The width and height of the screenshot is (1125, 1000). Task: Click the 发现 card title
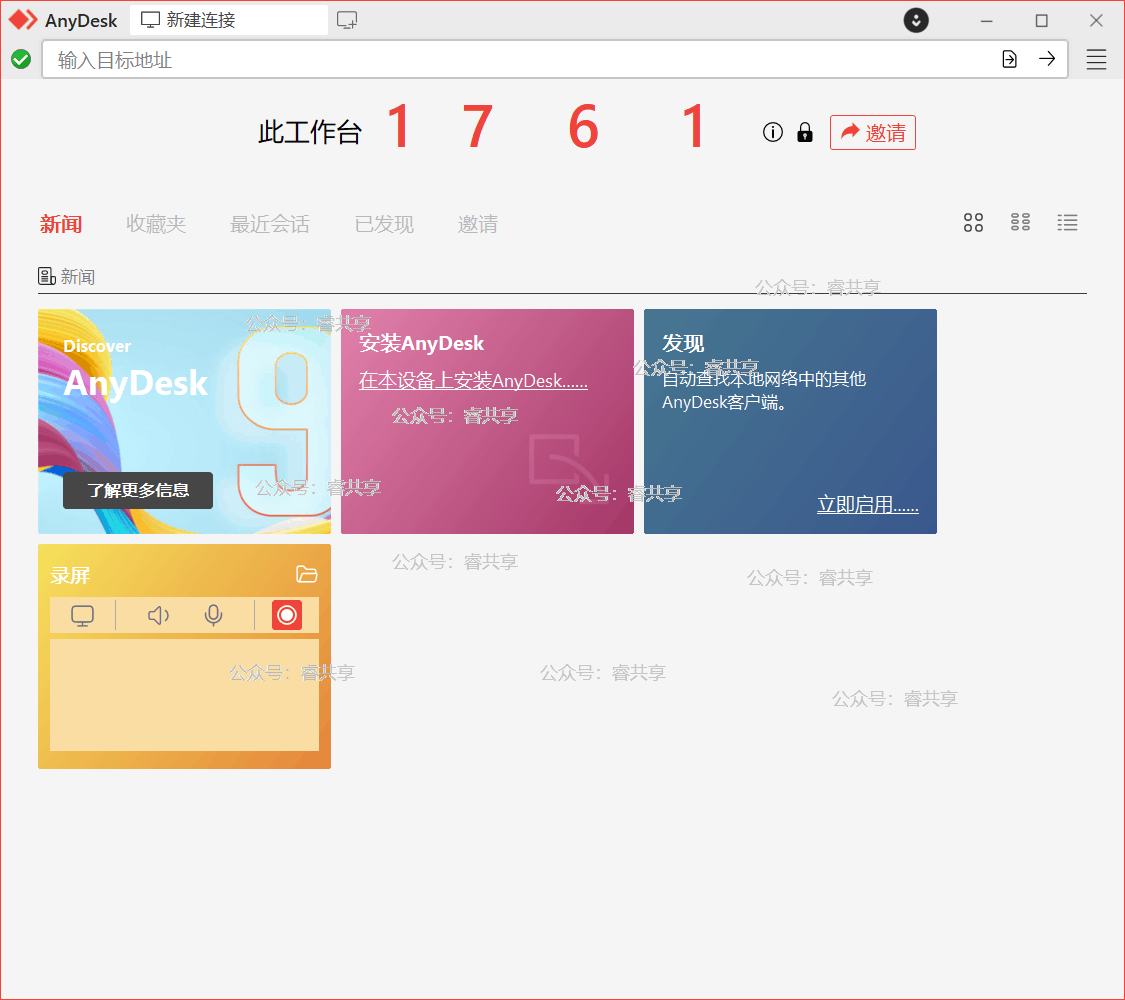tap(682, 343)
